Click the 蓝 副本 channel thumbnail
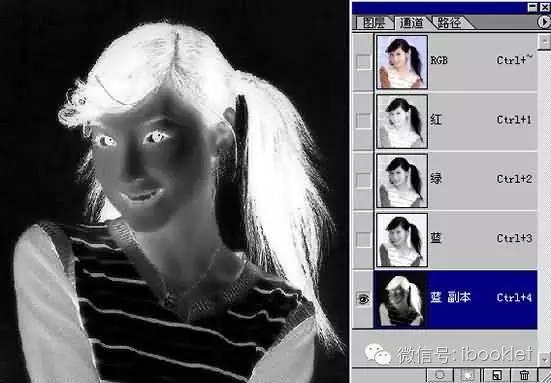The height and width of the screenshot is (383, 551). [x=401, y=299]
